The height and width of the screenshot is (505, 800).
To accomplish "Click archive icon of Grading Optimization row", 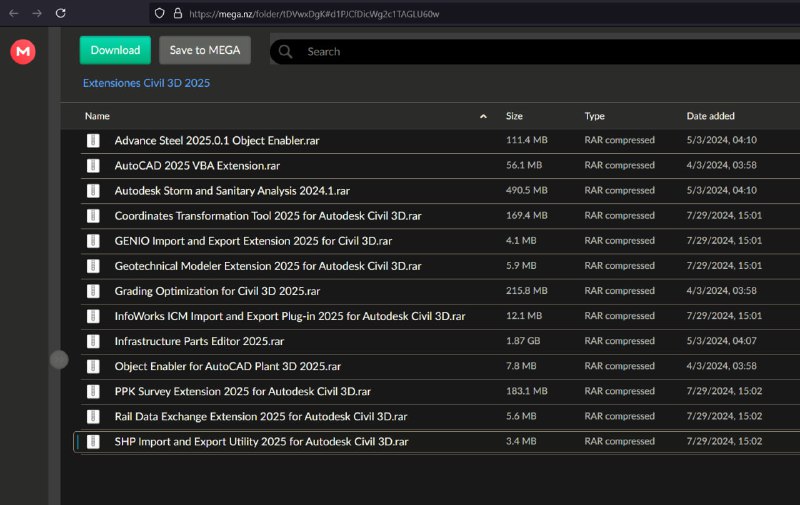I will click(x=93, y=291).
